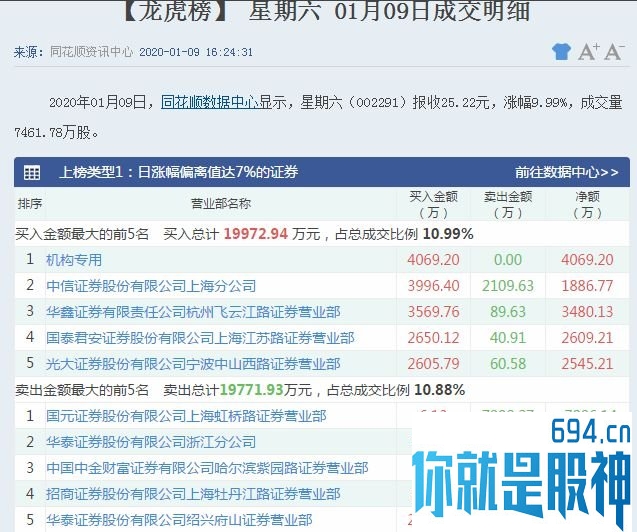Select the 买入金额（万） column header
The width and height of the screenshot is (637, 532).
click(433, 204)
